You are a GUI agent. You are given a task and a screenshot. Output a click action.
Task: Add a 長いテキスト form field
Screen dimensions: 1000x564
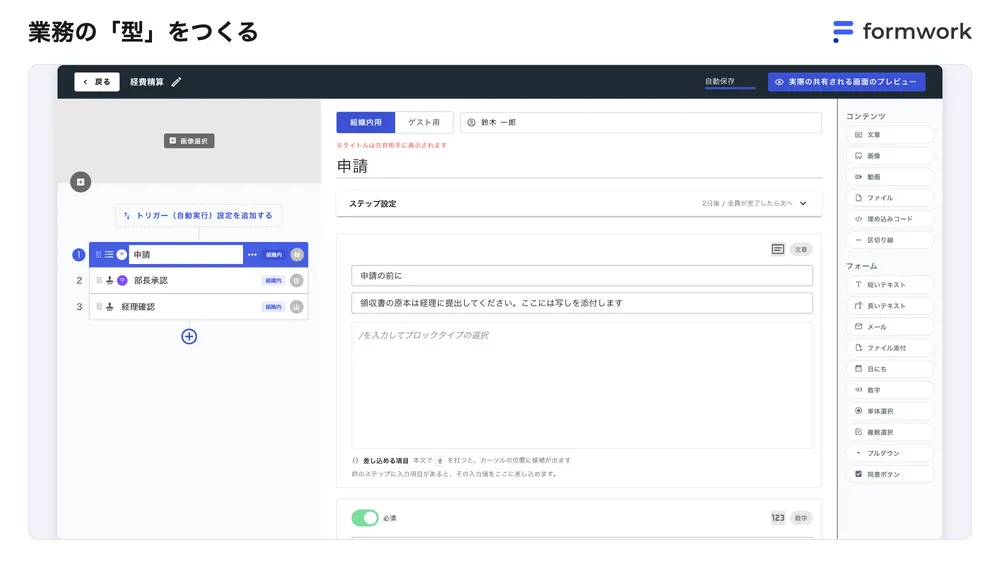[890, 306]
